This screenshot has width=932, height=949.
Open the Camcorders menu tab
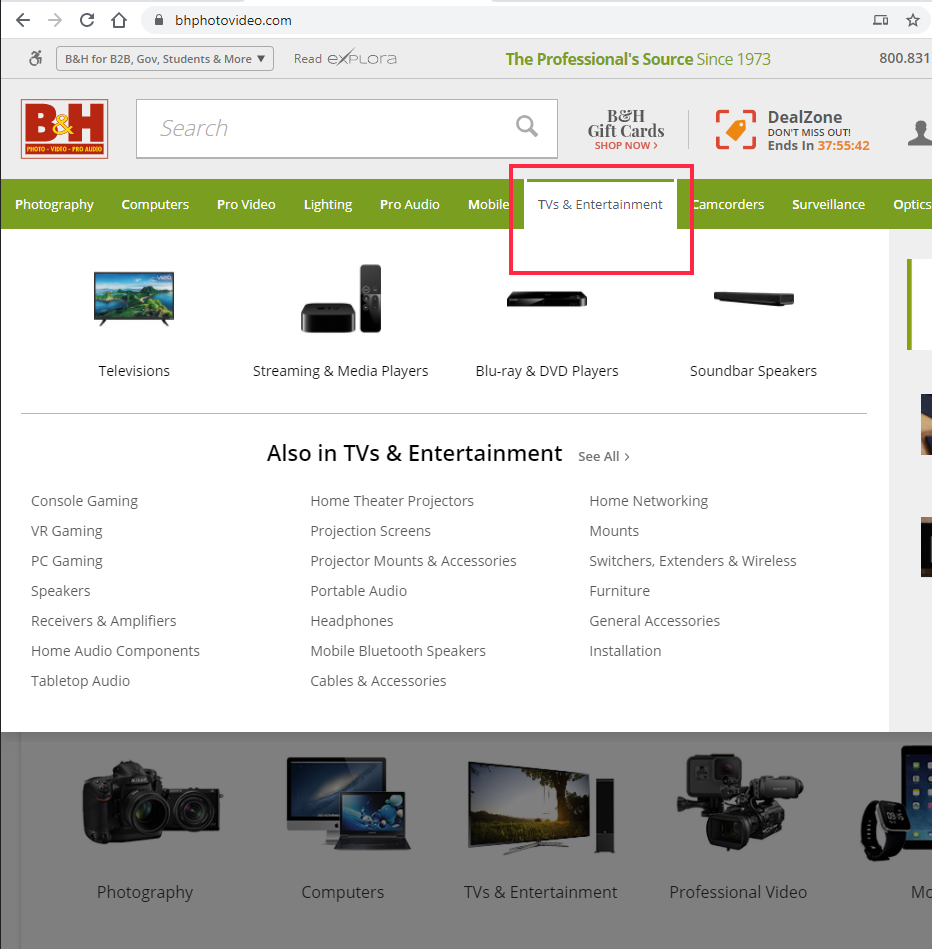(x=728, y=205)
